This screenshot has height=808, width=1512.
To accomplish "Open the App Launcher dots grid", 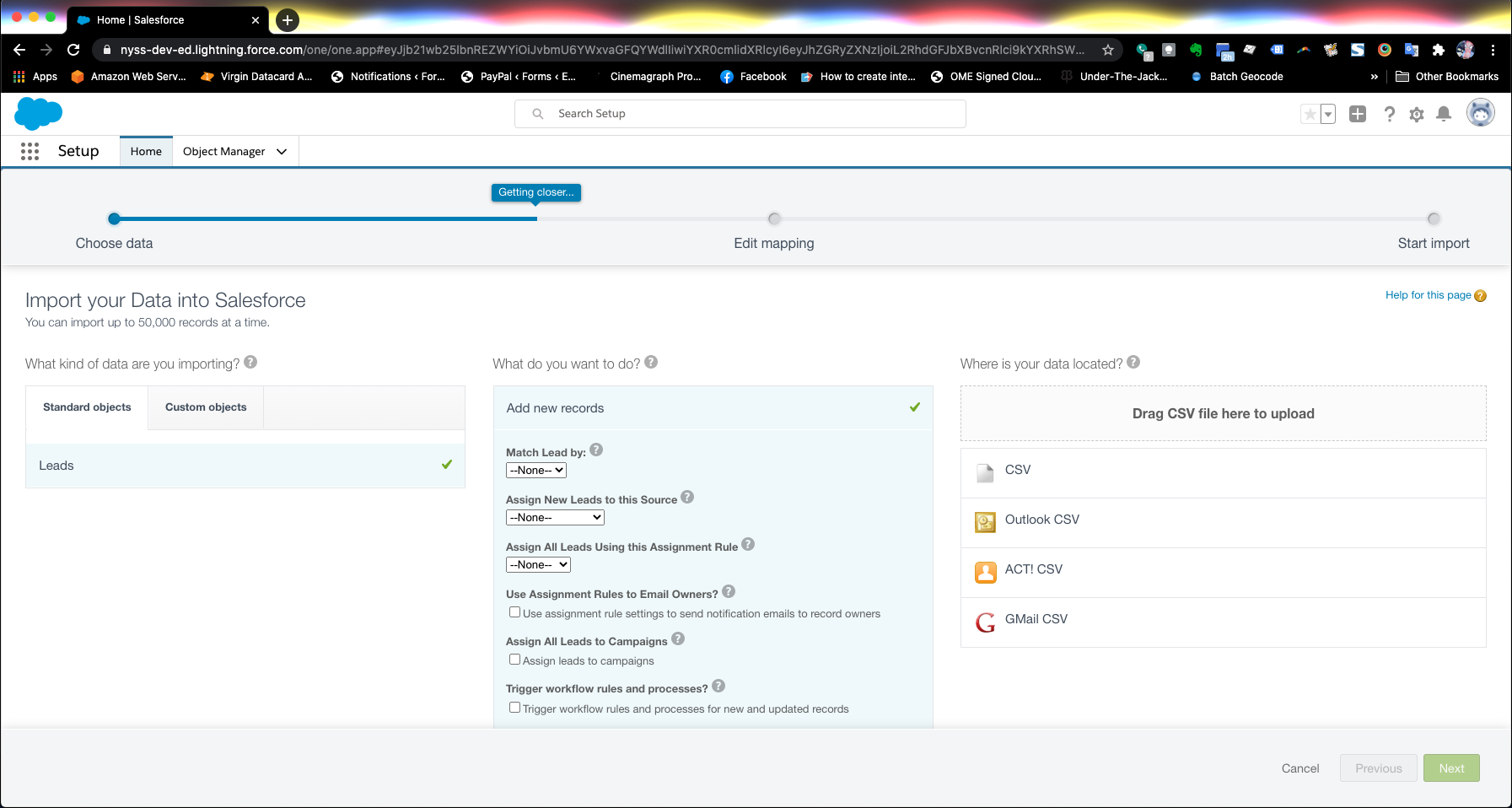I will click(x=30, y=151).
